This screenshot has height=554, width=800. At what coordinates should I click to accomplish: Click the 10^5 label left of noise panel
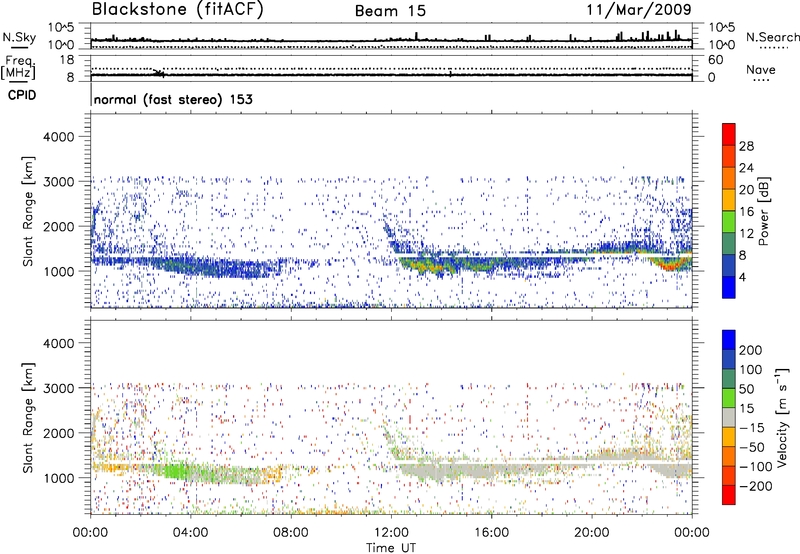pyautogui.click(x=61, y=27)
